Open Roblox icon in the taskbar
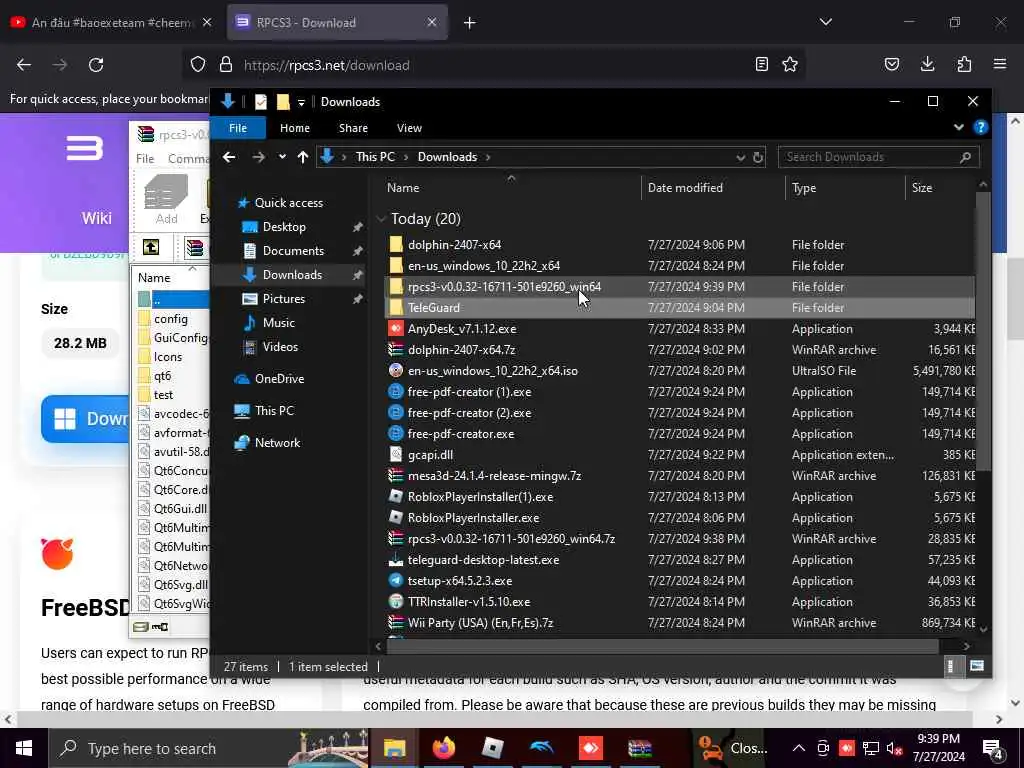 pyautogui.click(x=492, y=748)
